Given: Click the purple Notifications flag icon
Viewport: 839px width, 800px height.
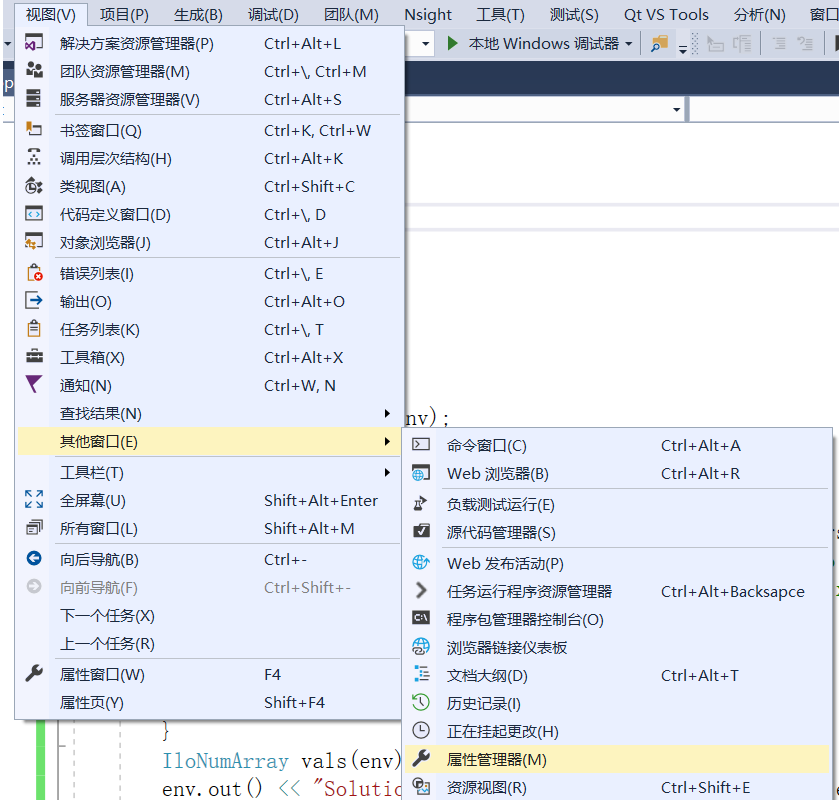Looking at the screenshot, I should coord(34,384).
